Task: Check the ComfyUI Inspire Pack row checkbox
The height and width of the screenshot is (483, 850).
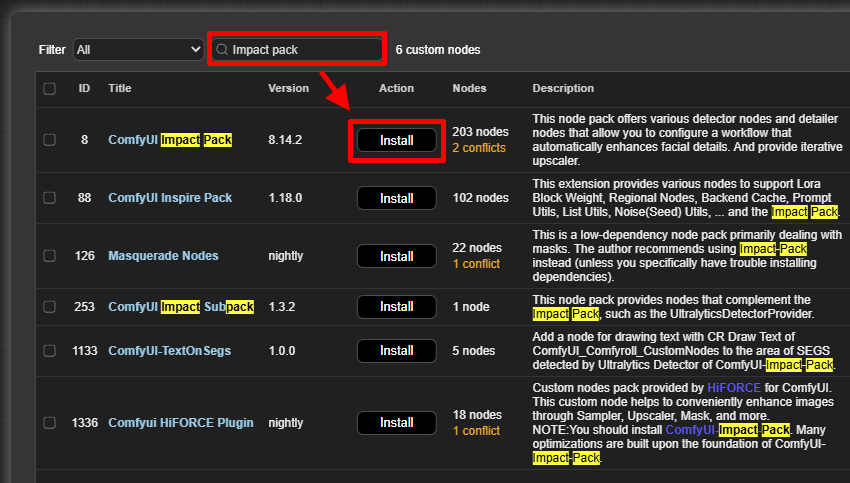Action: click(x=49, y=198)
